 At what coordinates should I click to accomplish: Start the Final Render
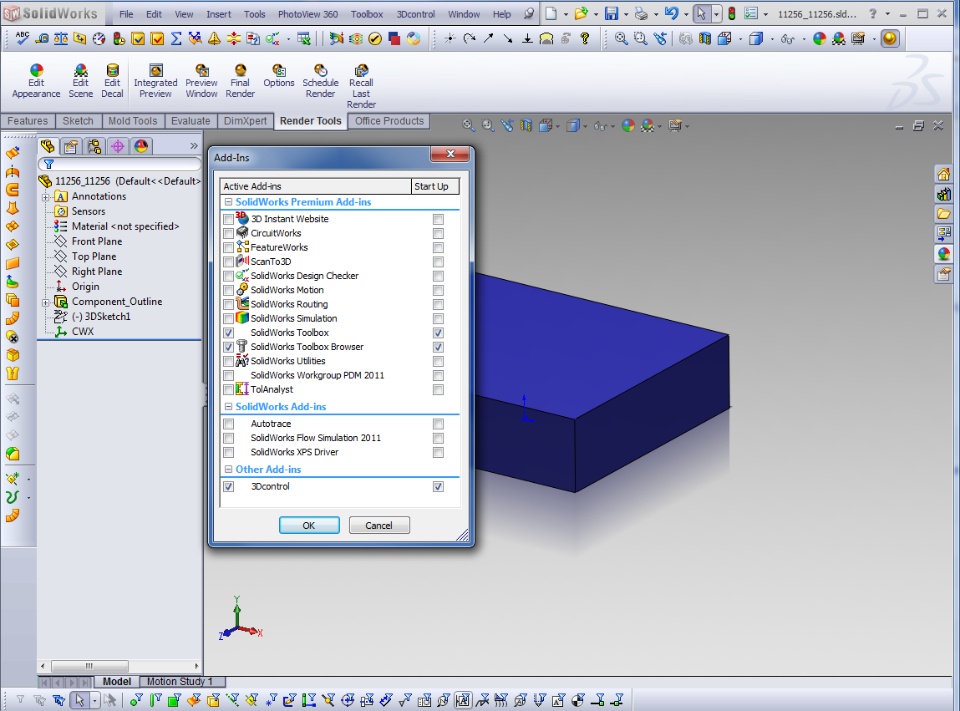click(240, 81)
